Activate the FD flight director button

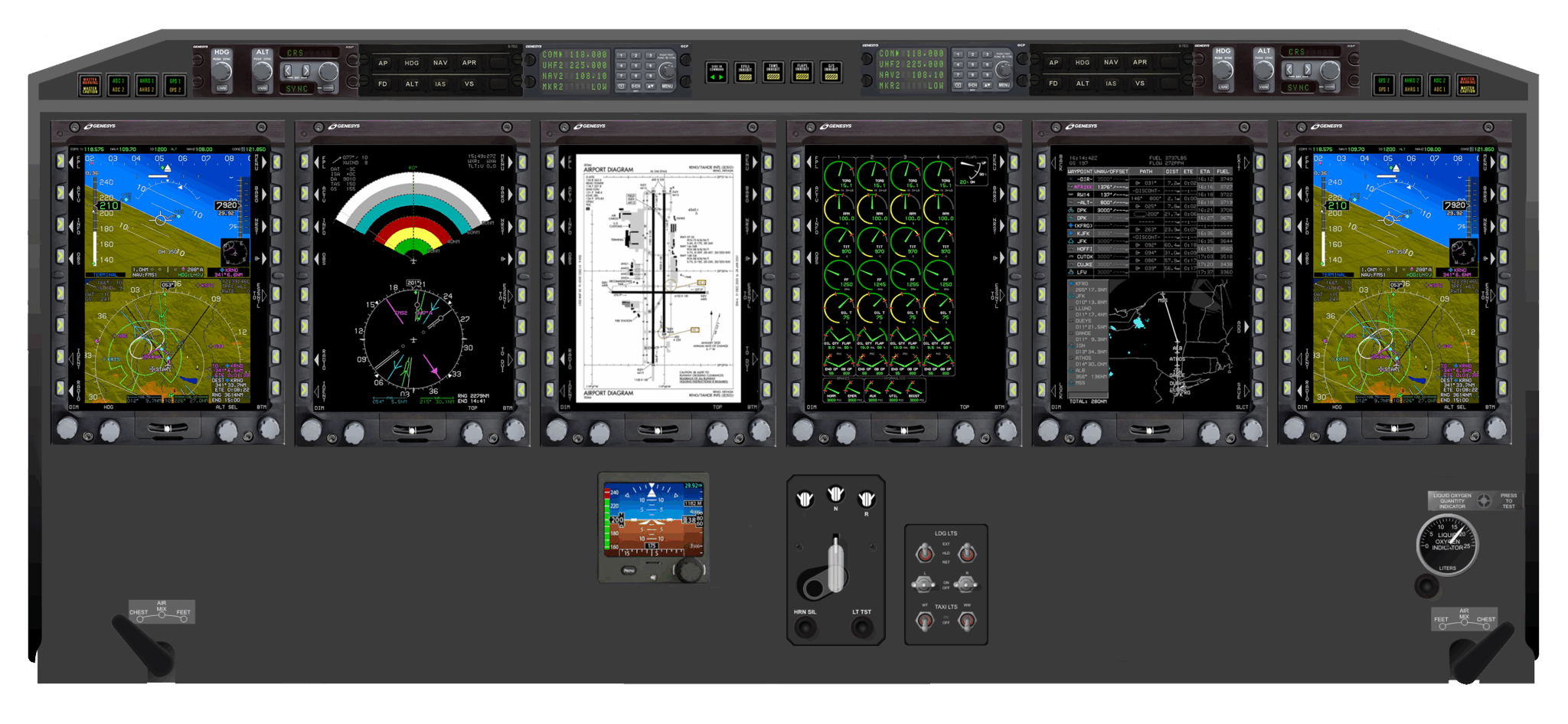pyautogui.click(x=383, y=84)
